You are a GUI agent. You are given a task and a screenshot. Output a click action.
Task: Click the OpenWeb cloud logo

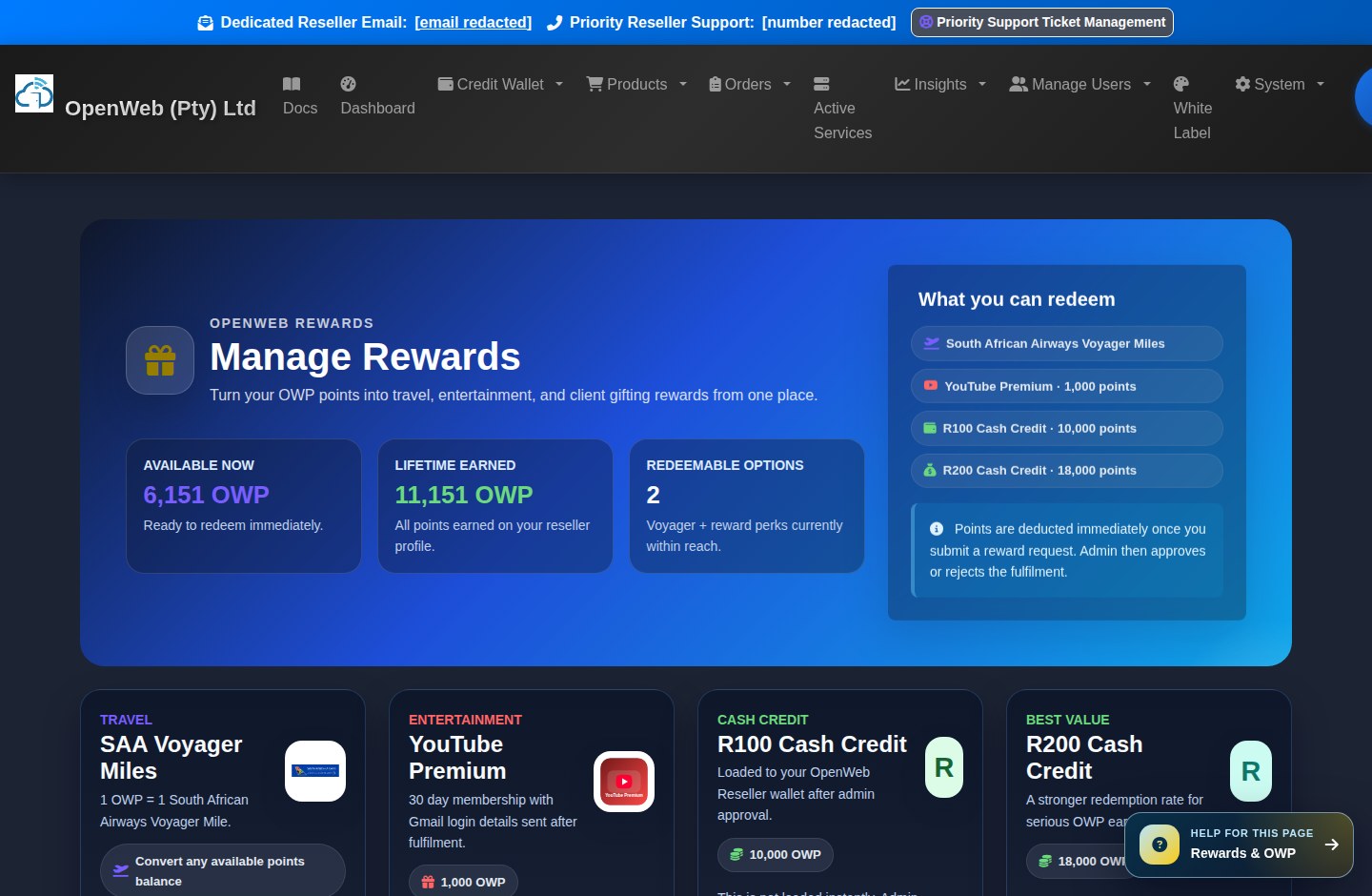pos(34,93)
